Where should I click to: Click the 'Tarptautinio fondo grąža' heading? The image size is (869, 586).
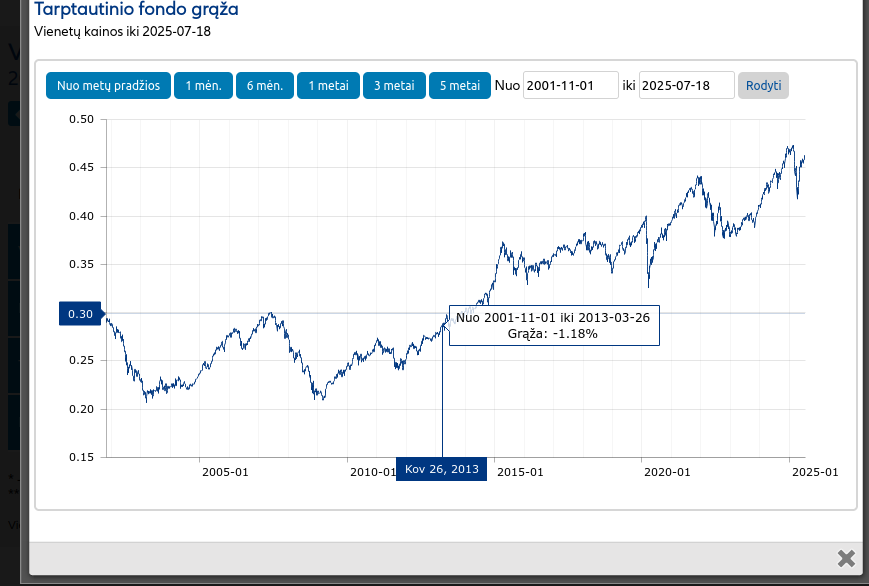pyautogui.click(x=136, y=9)
